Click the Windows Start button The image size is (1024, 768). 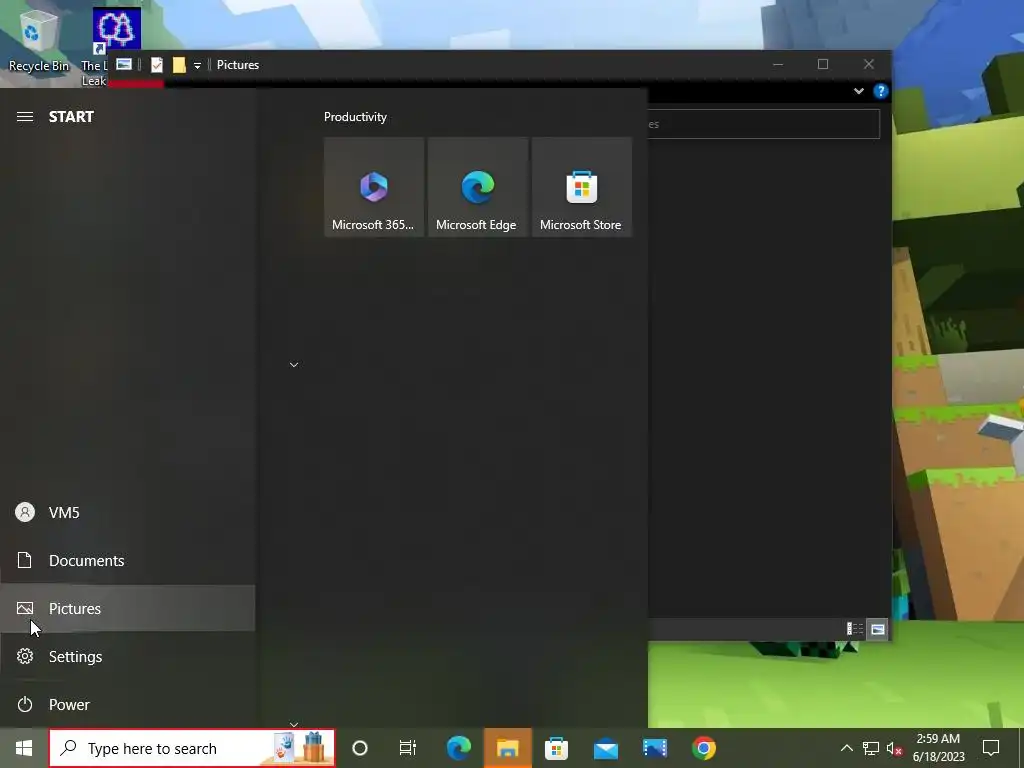[x=24, y=748]
